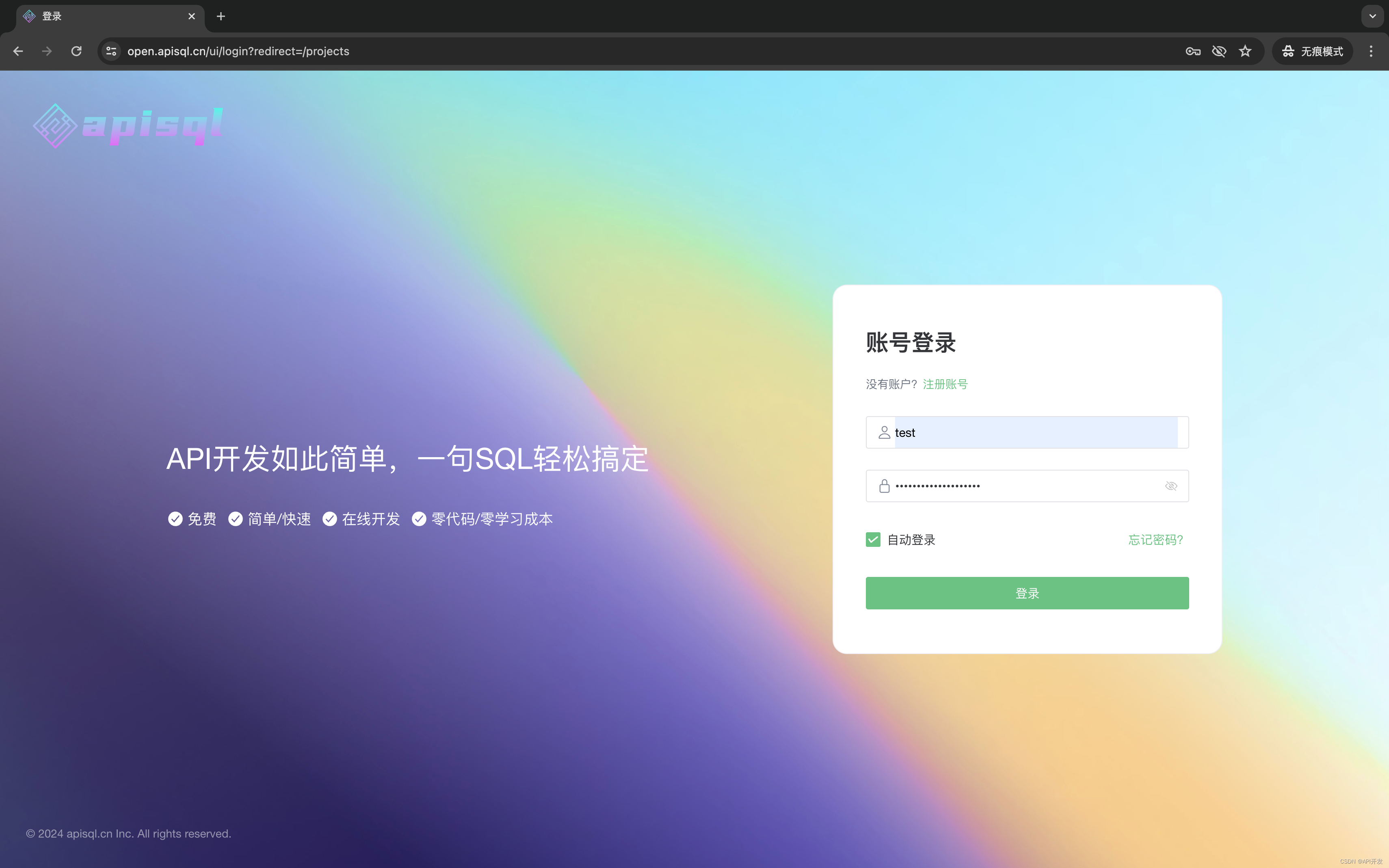Open site information icon in address bar
Screen dimensions: 1389x868
pos(111,51)
